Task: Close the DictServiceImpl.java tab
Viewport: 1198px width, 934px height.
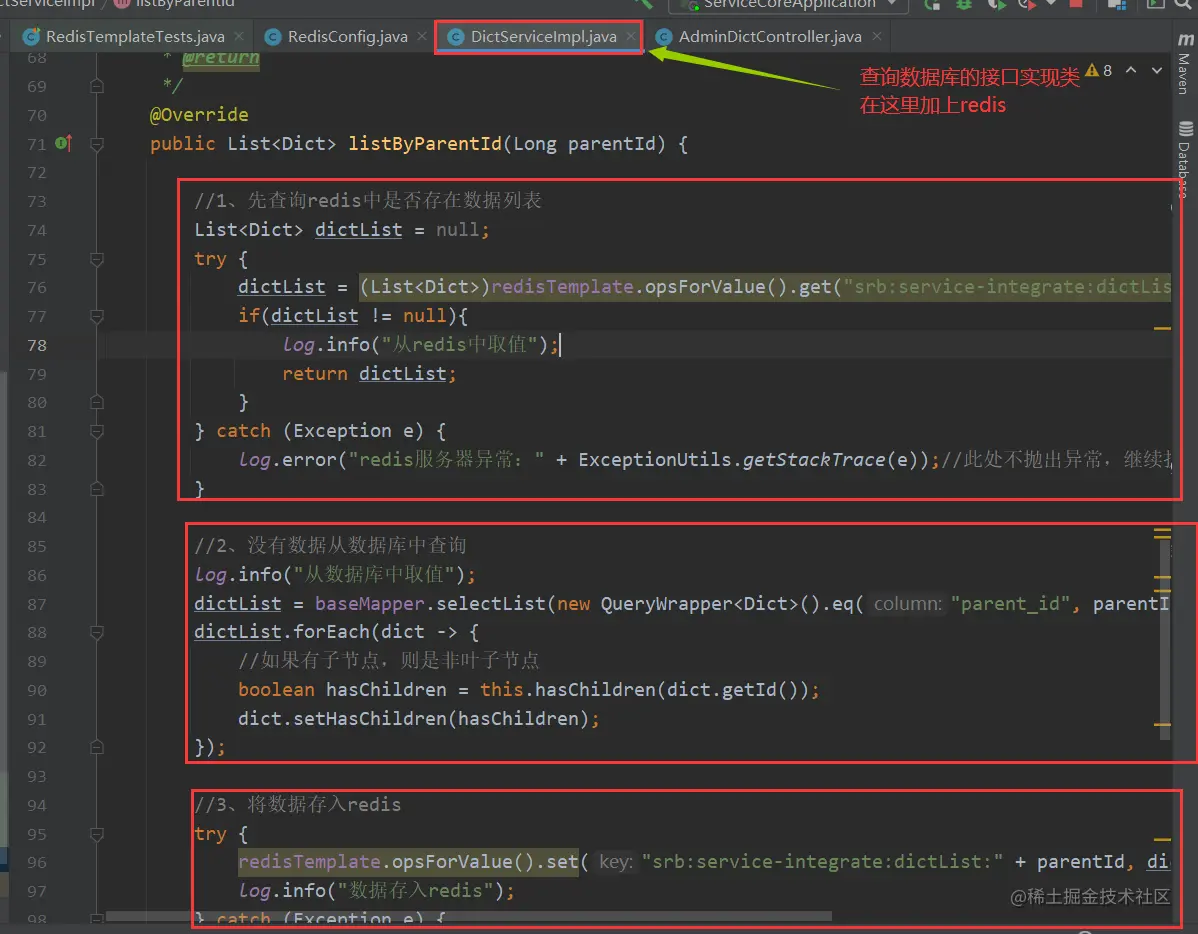Action: click(x=630, y=36)
